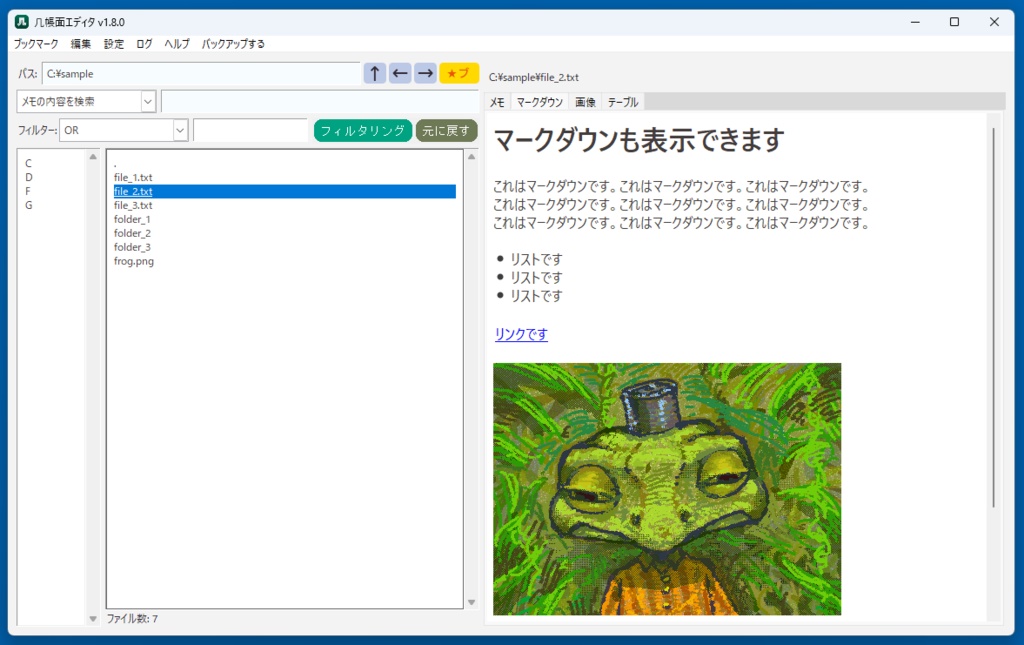Click the scrollbar down arrow of the file list
1024x645 pixels.
pos(470,600)
